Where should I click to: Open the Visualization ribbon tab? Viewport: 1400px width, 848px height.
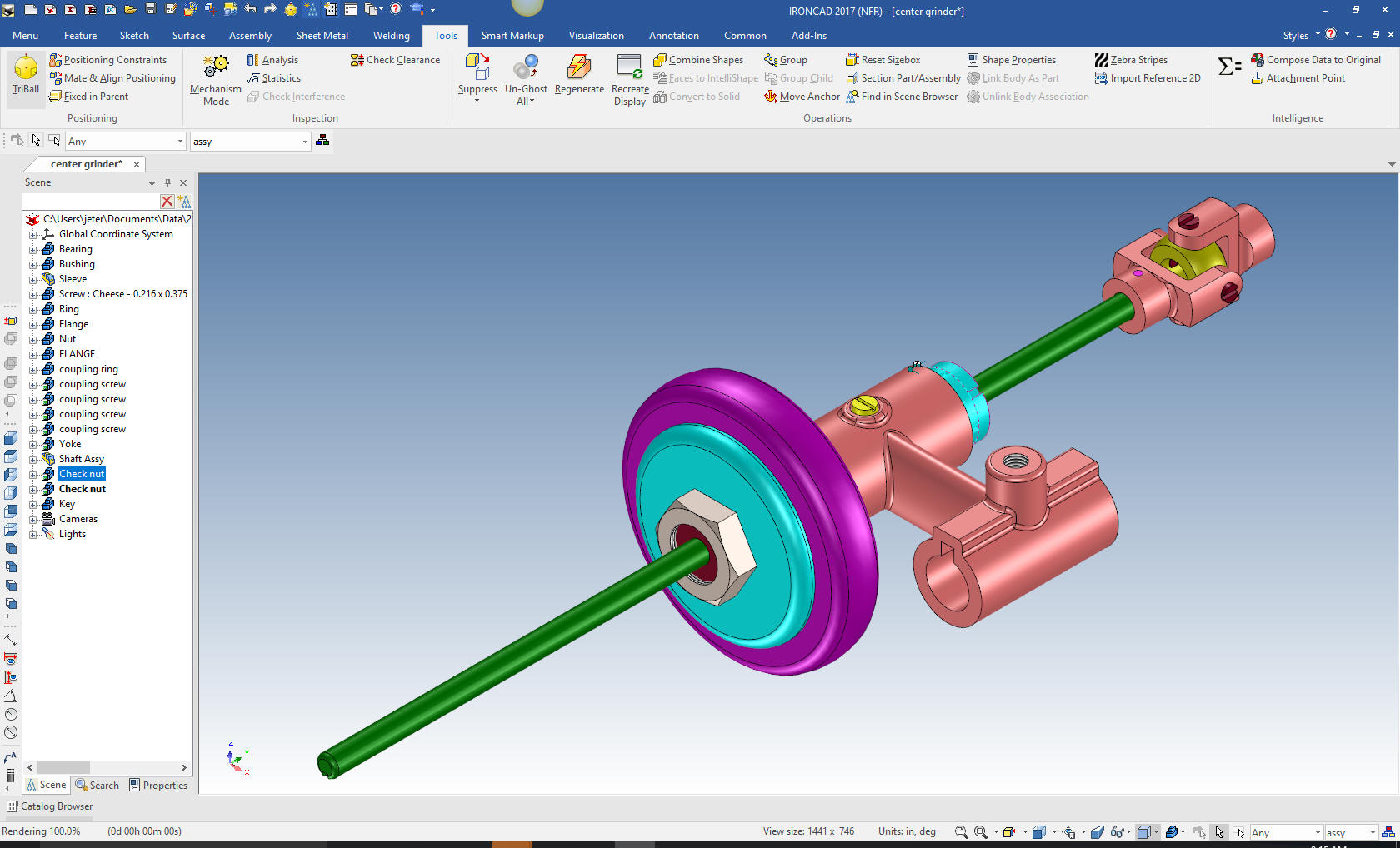coord(596,36)
